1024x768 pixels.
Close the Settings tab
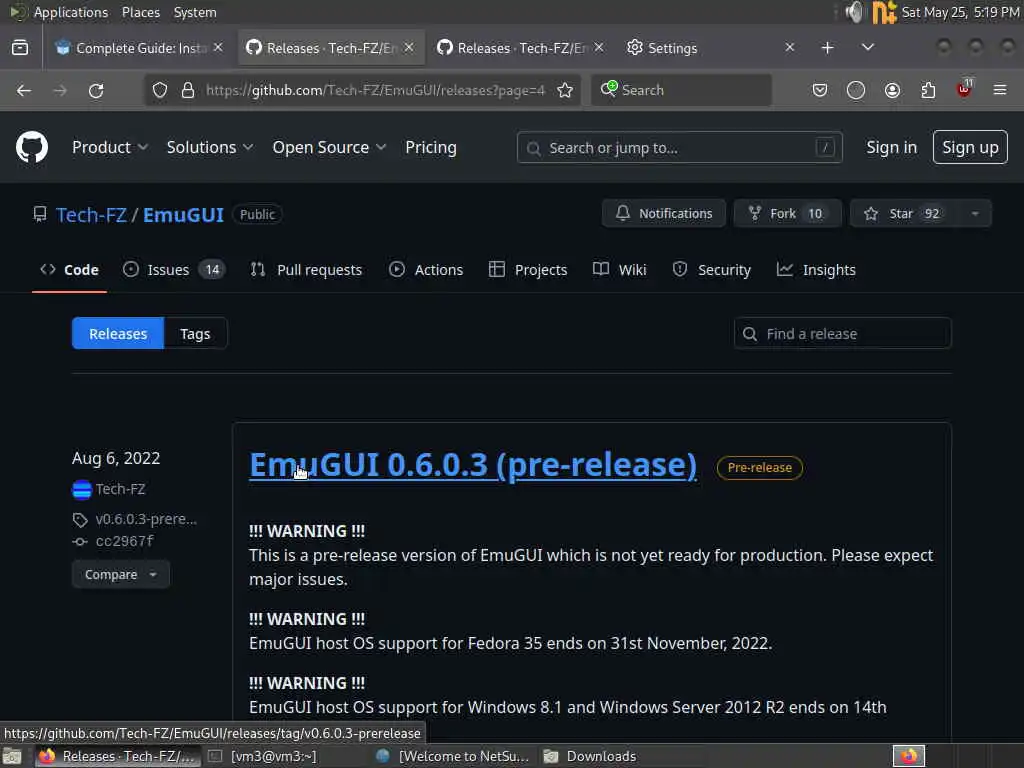pyautogui.click(x=790, y=48)
